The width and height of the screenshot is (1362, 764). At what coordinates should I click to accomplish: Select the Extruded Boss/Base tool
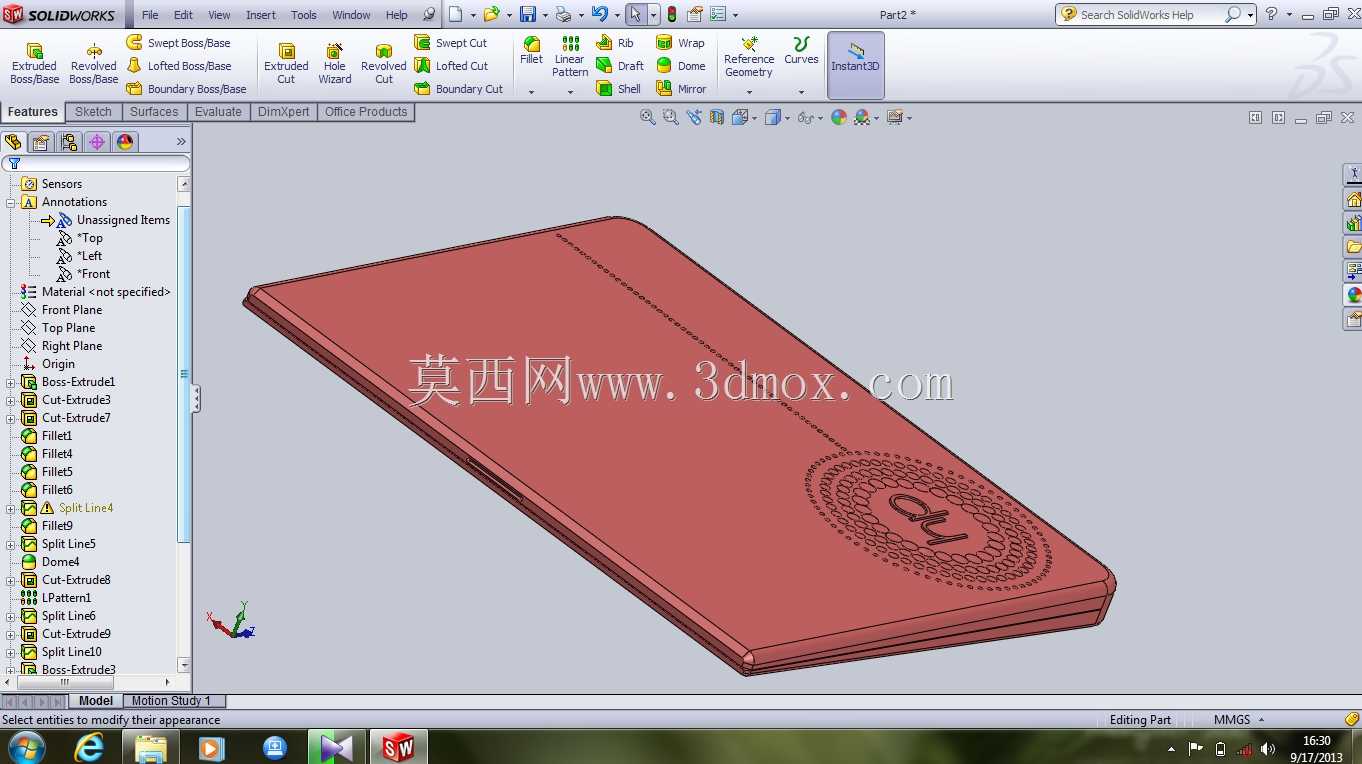34,64
